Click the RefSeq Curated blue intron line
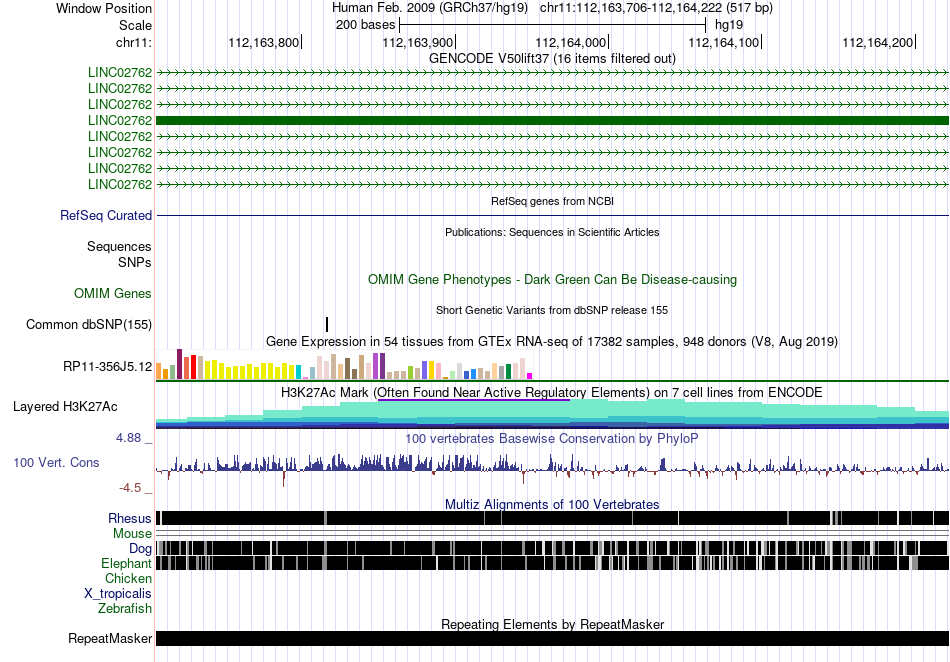Screen dimensions: 950x662 click(x=553, y=216)
